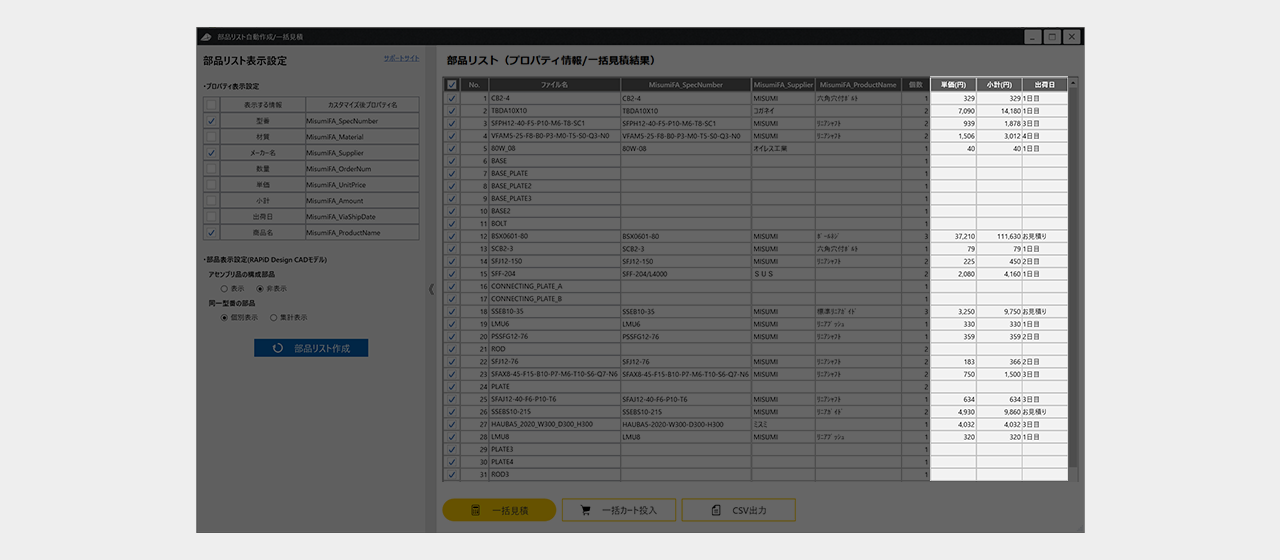
Task: Select 集計表示 radio button
Action: (x=273, y=318)
